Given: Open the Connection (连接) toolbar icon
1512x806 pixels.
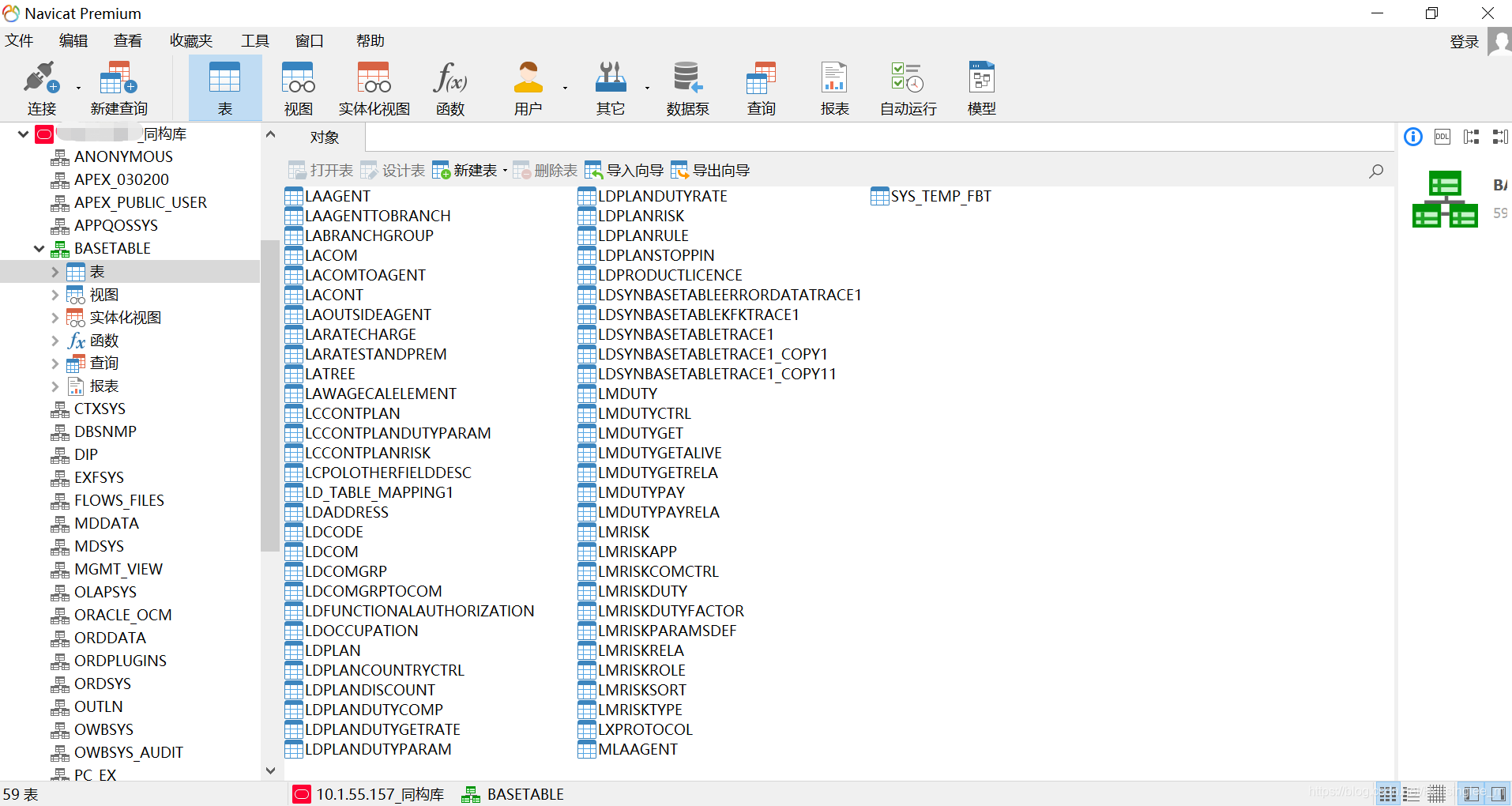Looking at the screenshot, I should tap(41, 88).
